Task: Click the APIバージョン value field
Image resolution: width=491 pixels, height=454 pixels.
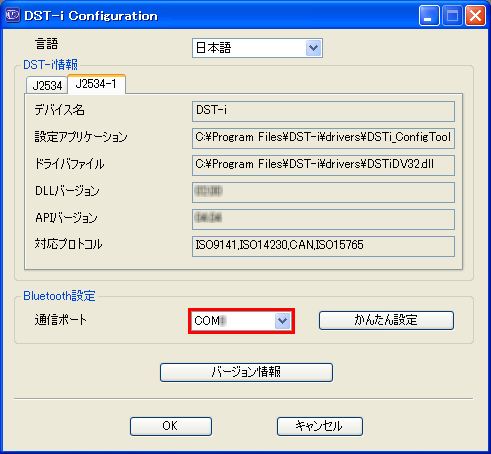Action: pos(323,219)
